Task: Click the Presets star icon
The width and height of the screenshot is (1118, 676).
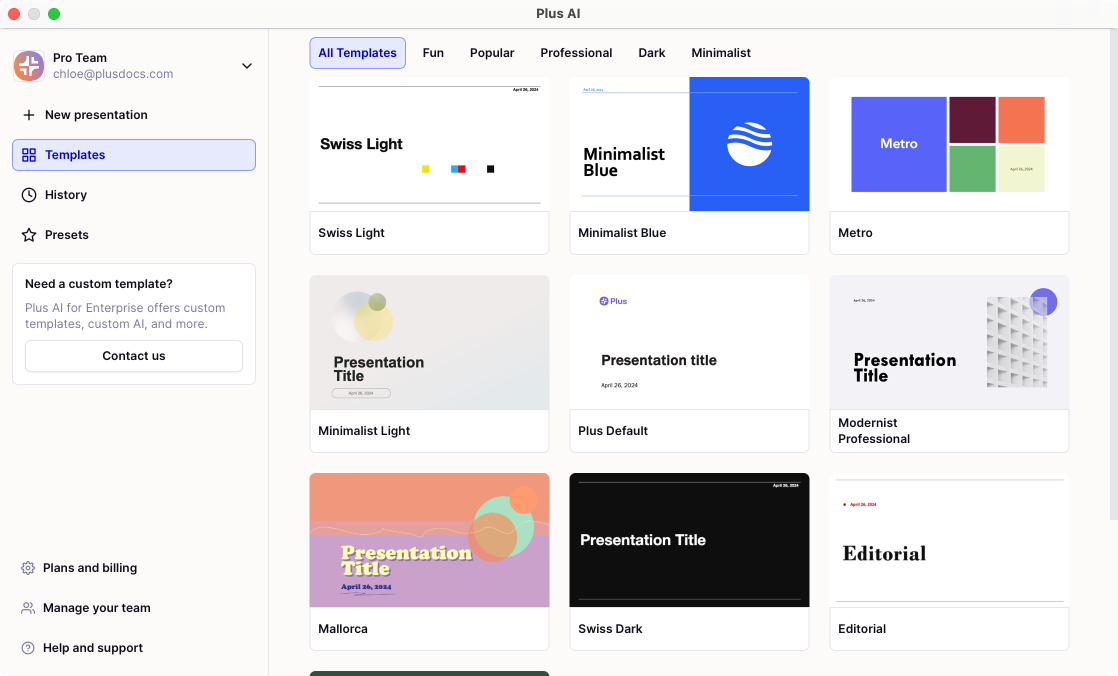Action: [x=29, y=235]
